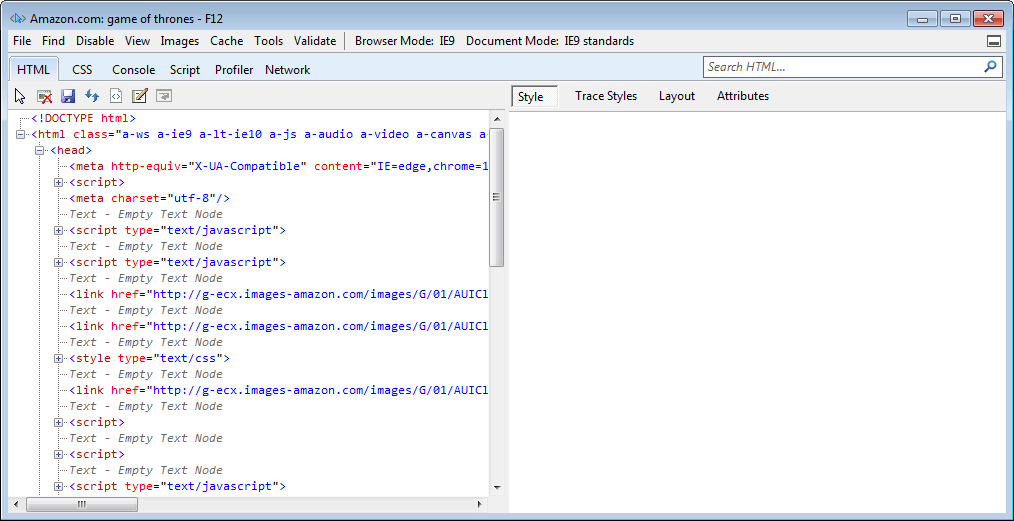Switch to the CSS tab
Viewport: 1014px width, 521px height.
point(82,69)
